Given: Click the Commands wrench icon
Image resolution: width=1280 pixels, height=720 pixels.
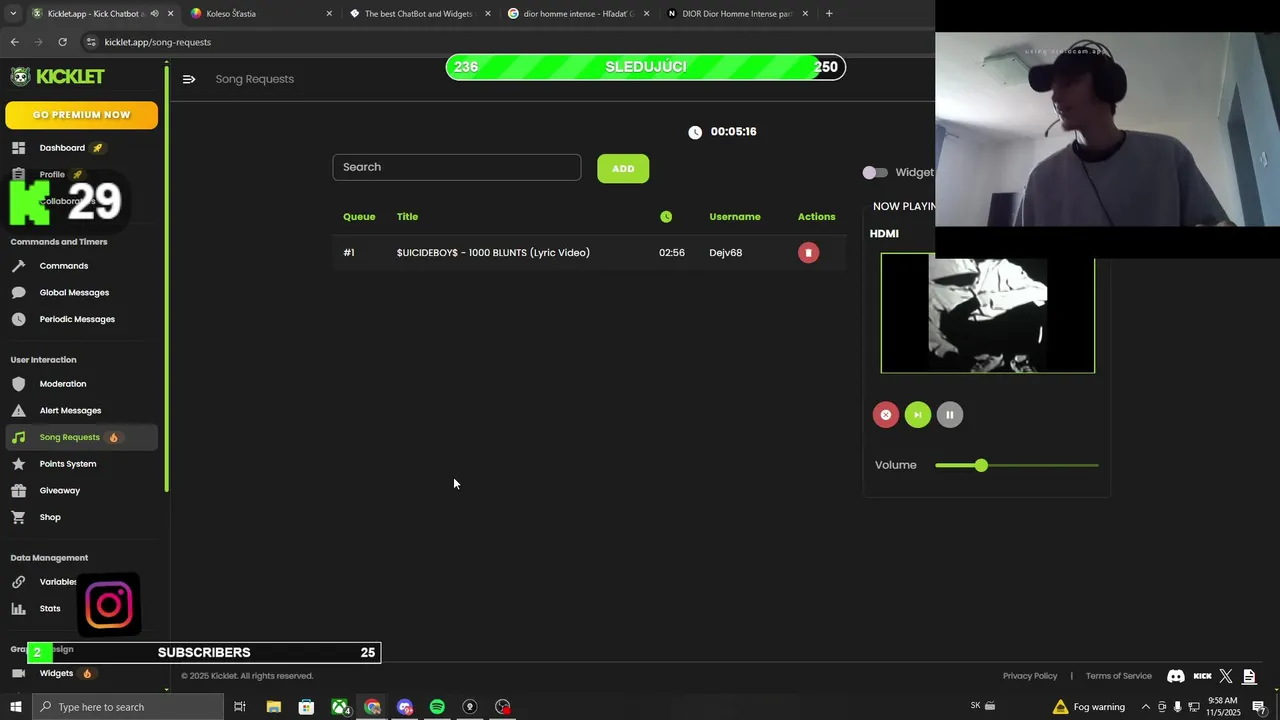Looking at the screenshot, I should tap(18, 266).
